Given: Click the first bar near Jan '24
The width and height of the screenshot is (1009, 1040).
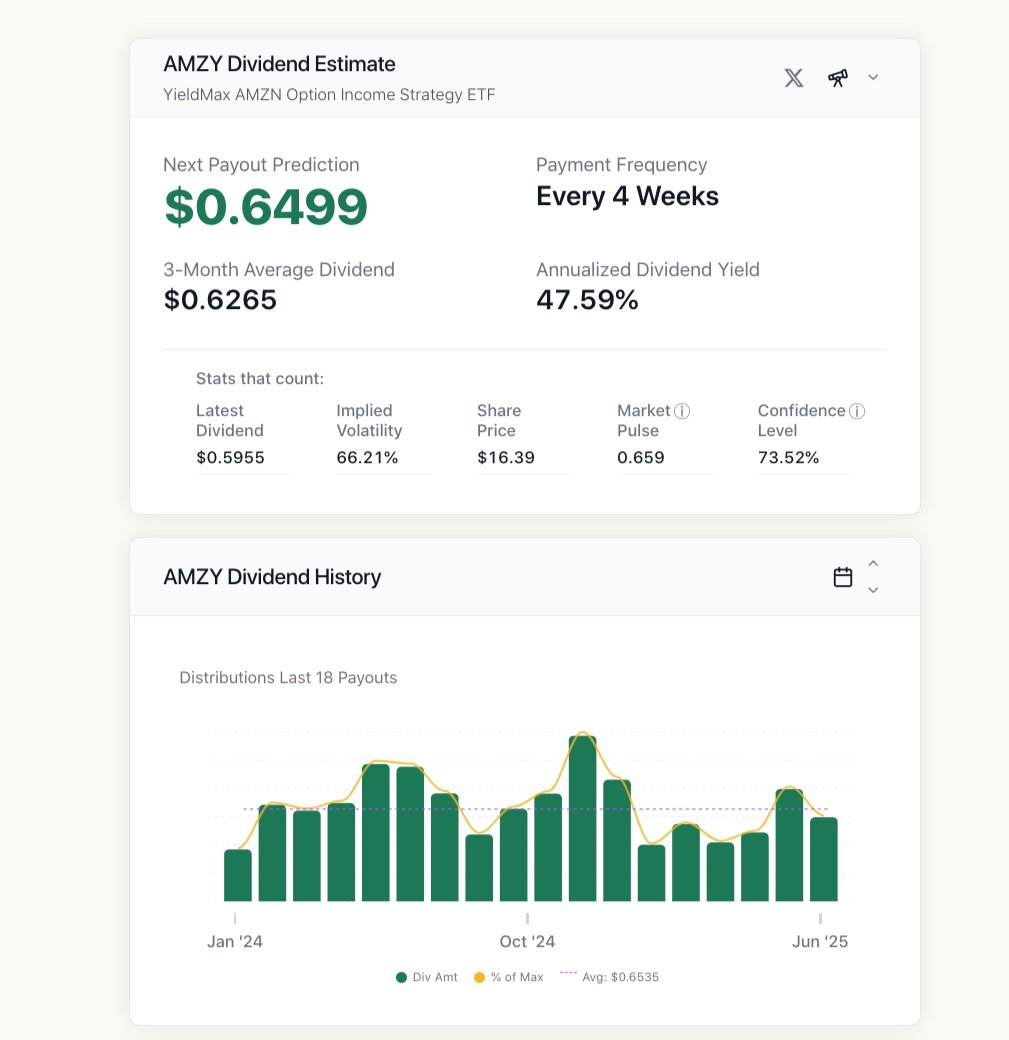Looking at the screenshot, I should pos(237,876).
